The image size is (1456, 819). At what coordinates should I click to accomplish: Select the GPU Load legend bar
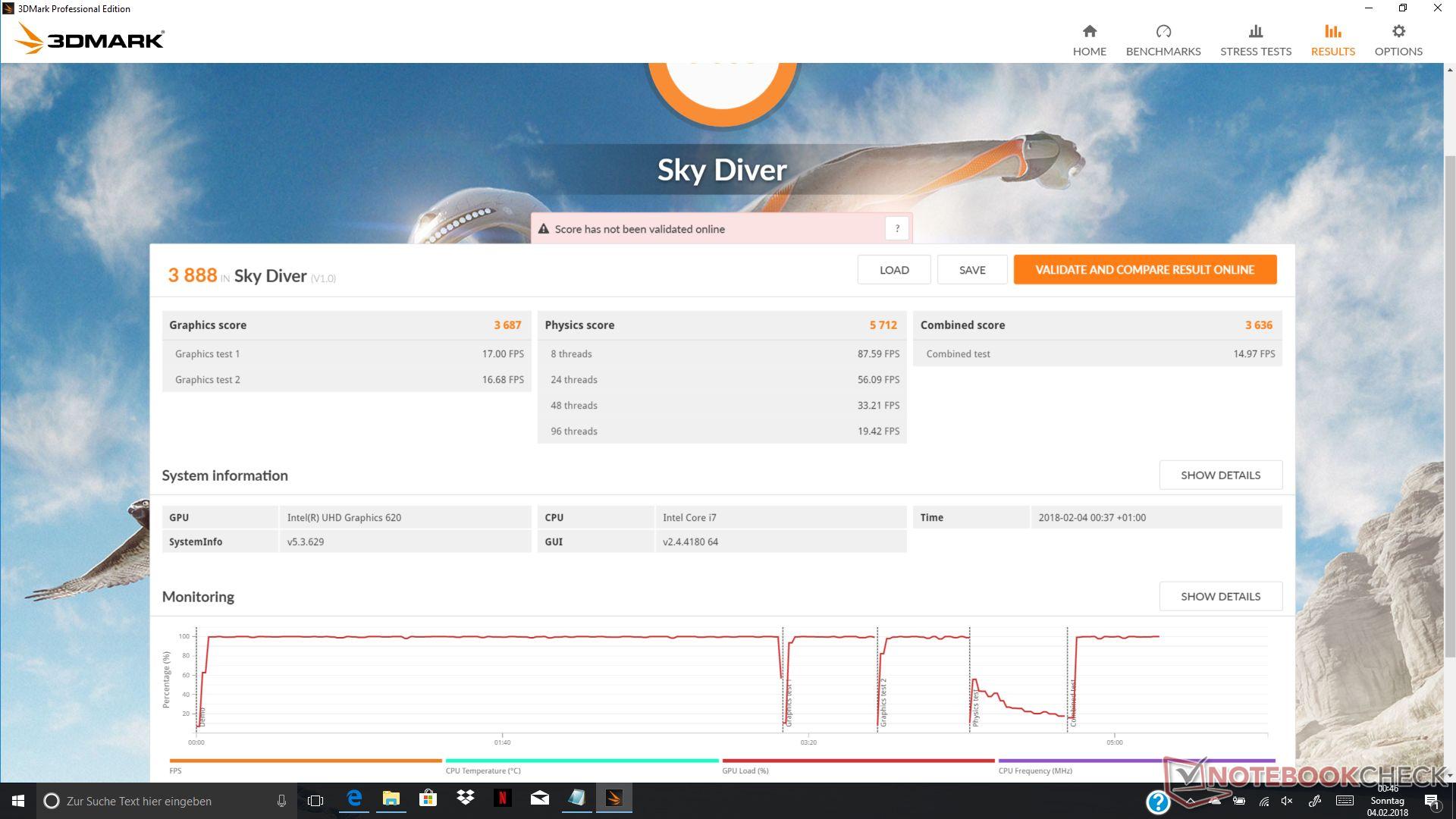(858, 761)
